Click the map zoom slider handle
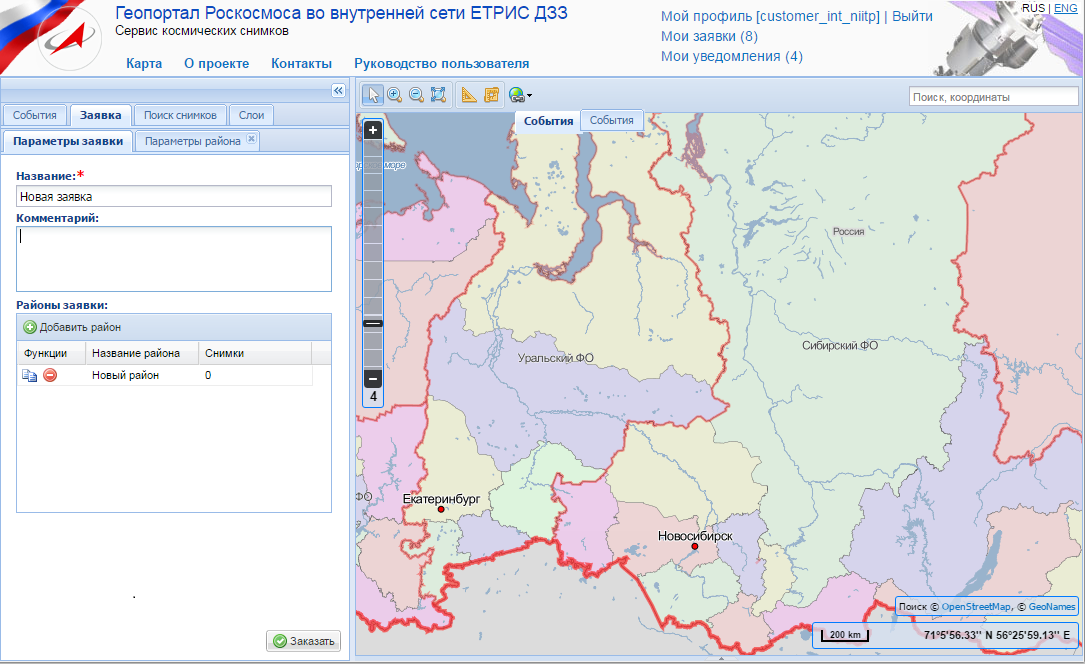Screen dimensions: 1085x664 click(373, 324)
